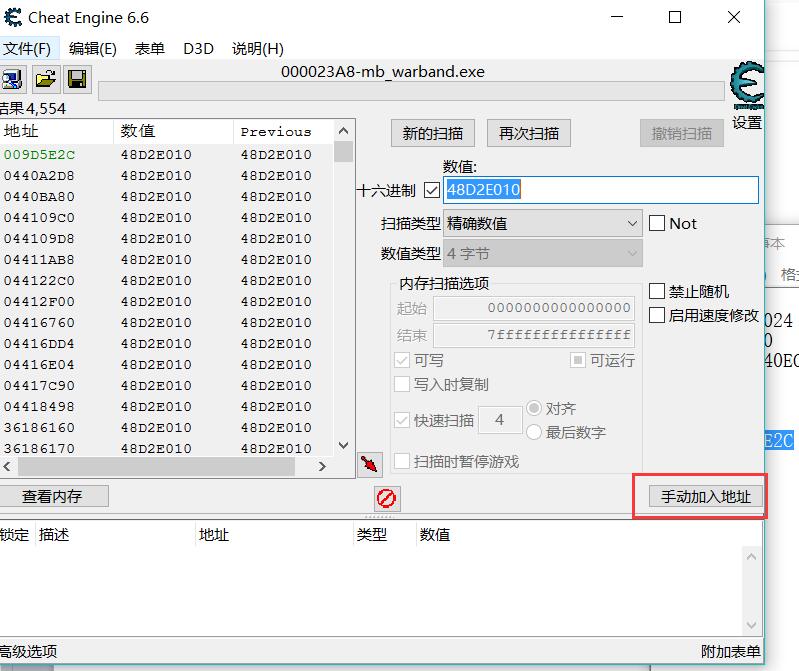Click the Cheat Engine title bar icon
The width and height of the screenshot is (799, 671).
[13, 18]
